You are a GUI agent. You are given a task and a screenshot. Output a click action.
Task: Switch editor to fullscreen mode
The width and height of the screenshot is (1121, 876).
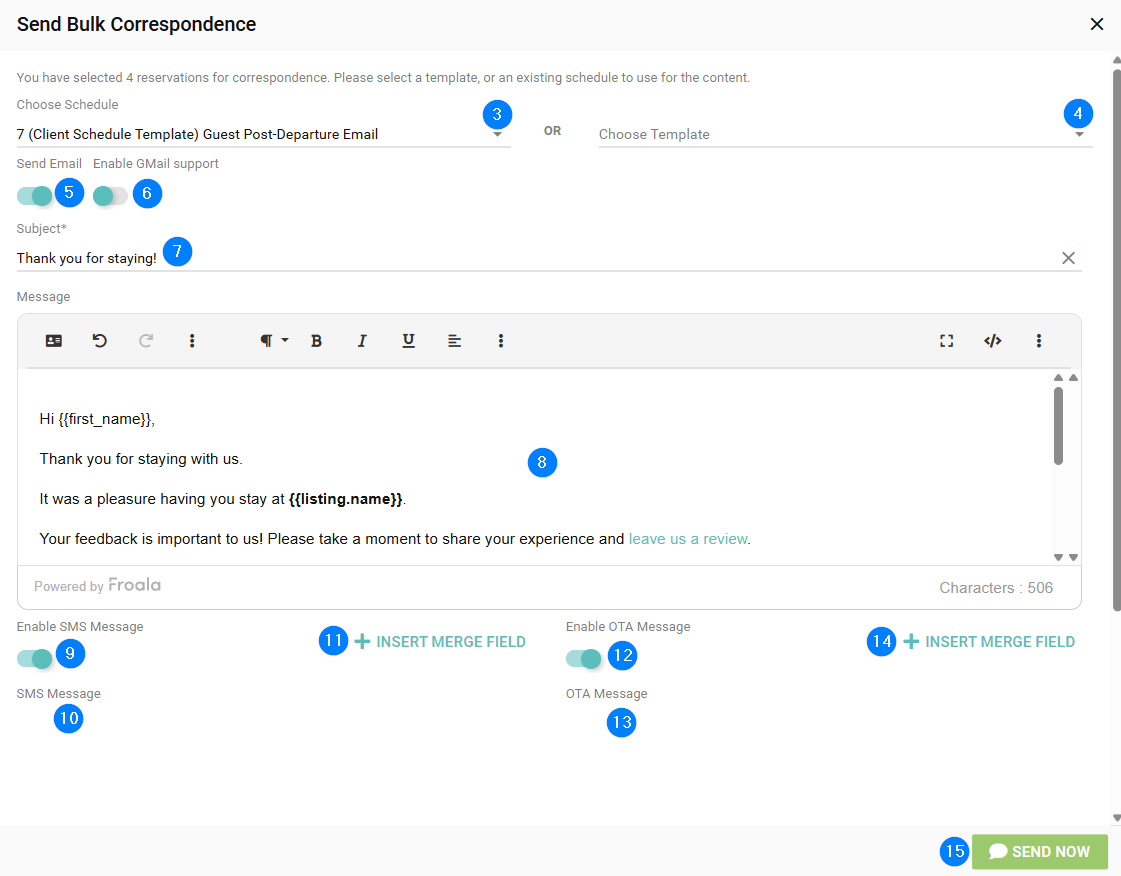[946, 341]
